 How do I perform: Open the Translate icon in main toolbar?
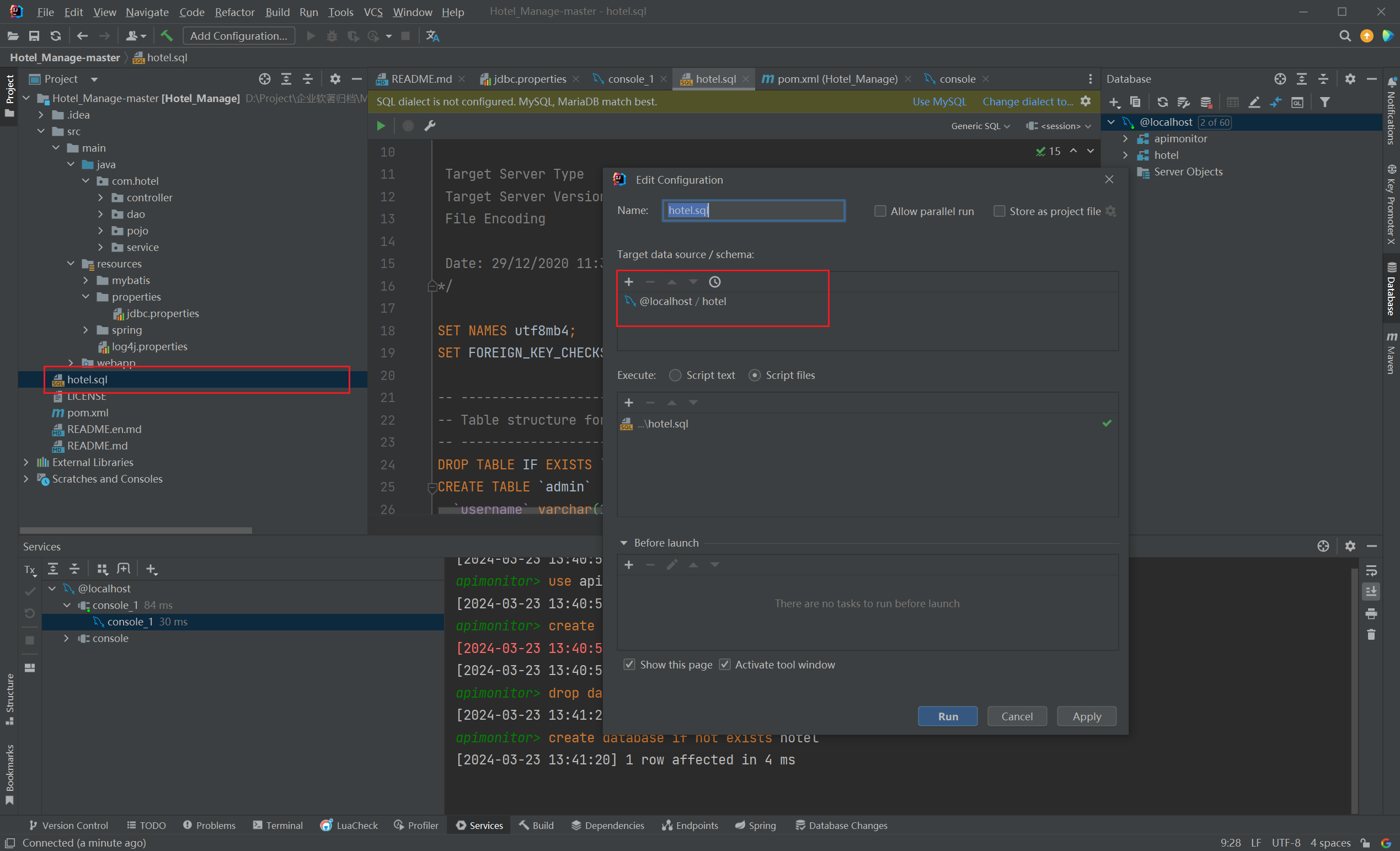tap(432, 36)
